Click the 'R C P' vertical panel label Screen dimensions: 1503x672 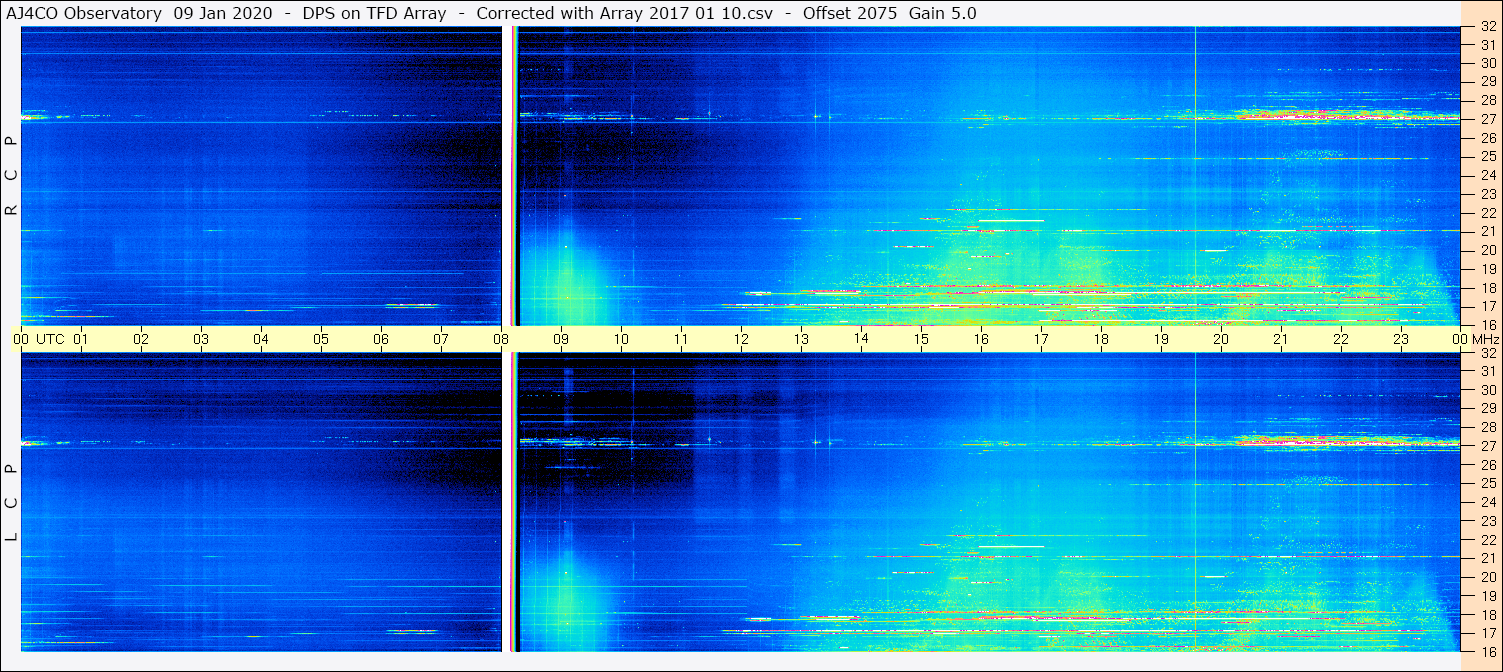12,176
